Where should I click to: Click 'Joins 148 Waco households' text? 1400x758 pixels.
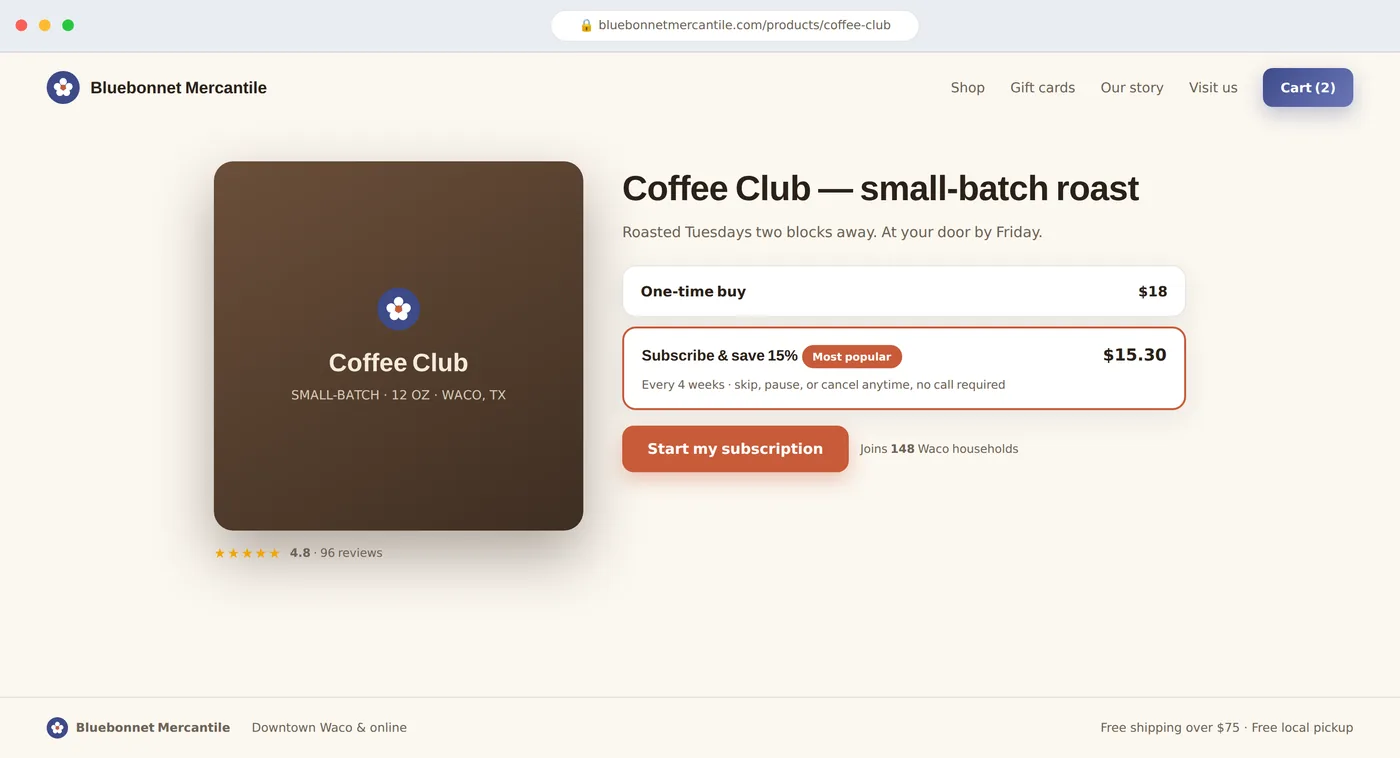[x=939, y=449]
